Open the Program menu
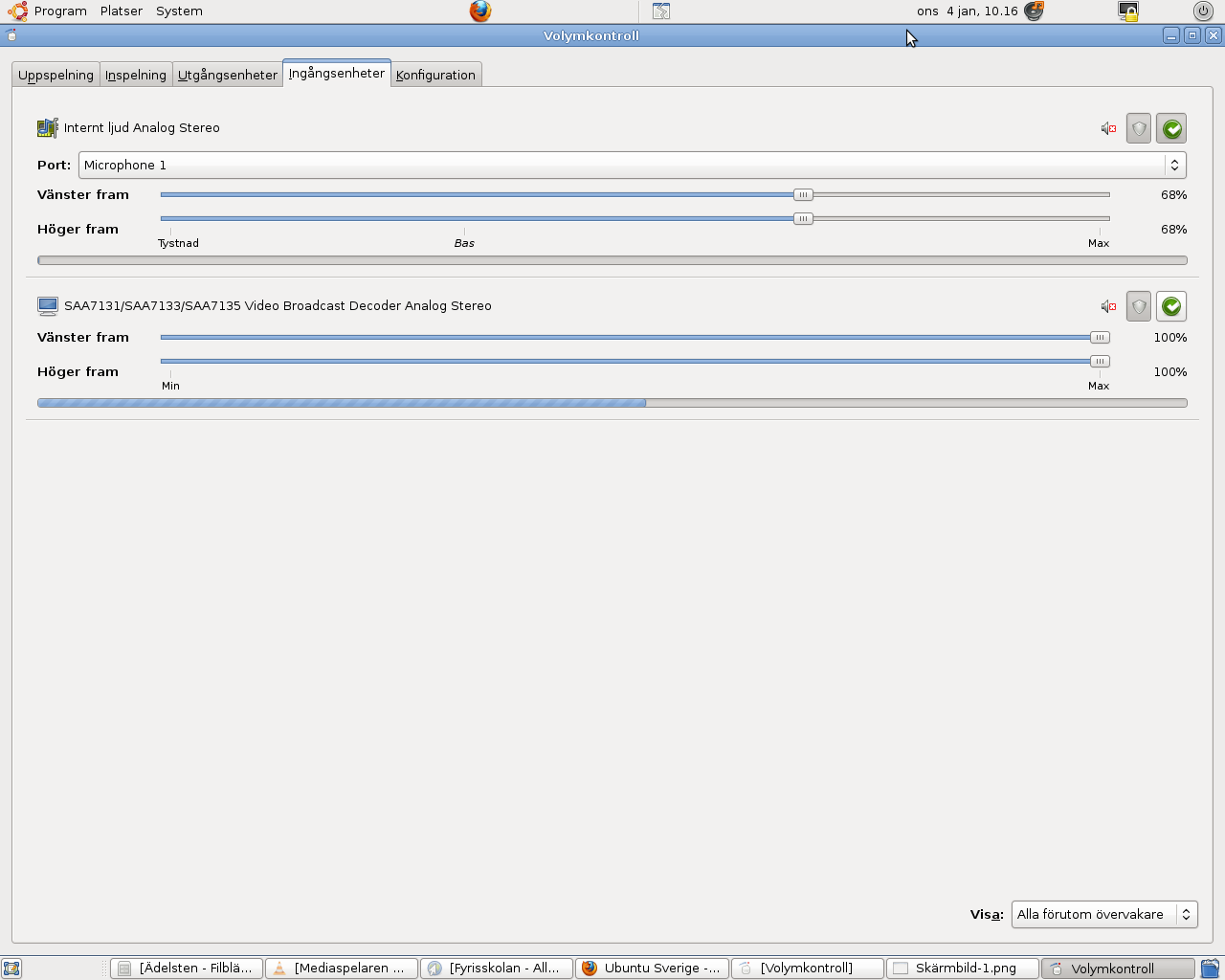The height and width of the screenshot is (980, 1225). (x=60, y=11)
